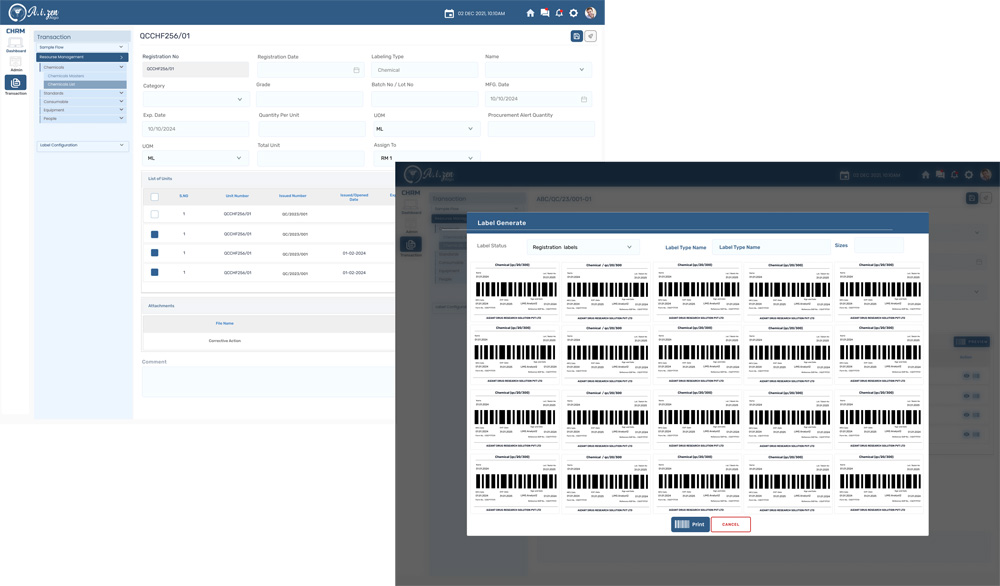Click the Procurement Alert Quantity field
This screenshot has height=586, width=1000.
pyautogui.click(x=541, y=129)
